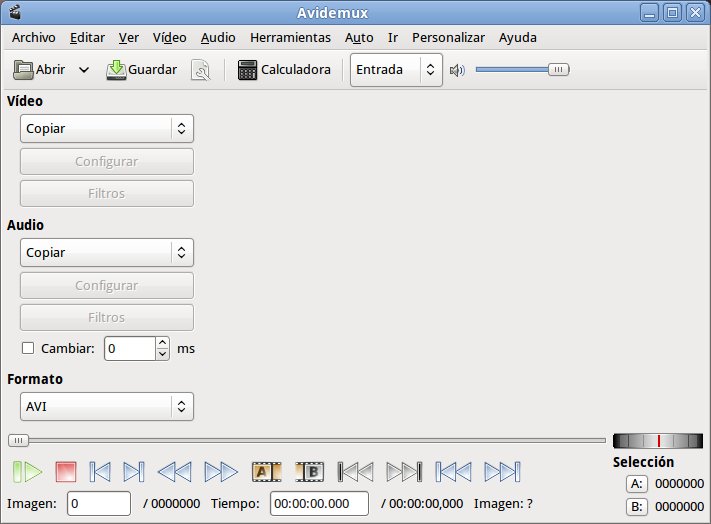Viewport: 711px width, 524px height.
Task: Click the 'Imagen: ?' frame type text
Action: [x=503, y=504]
